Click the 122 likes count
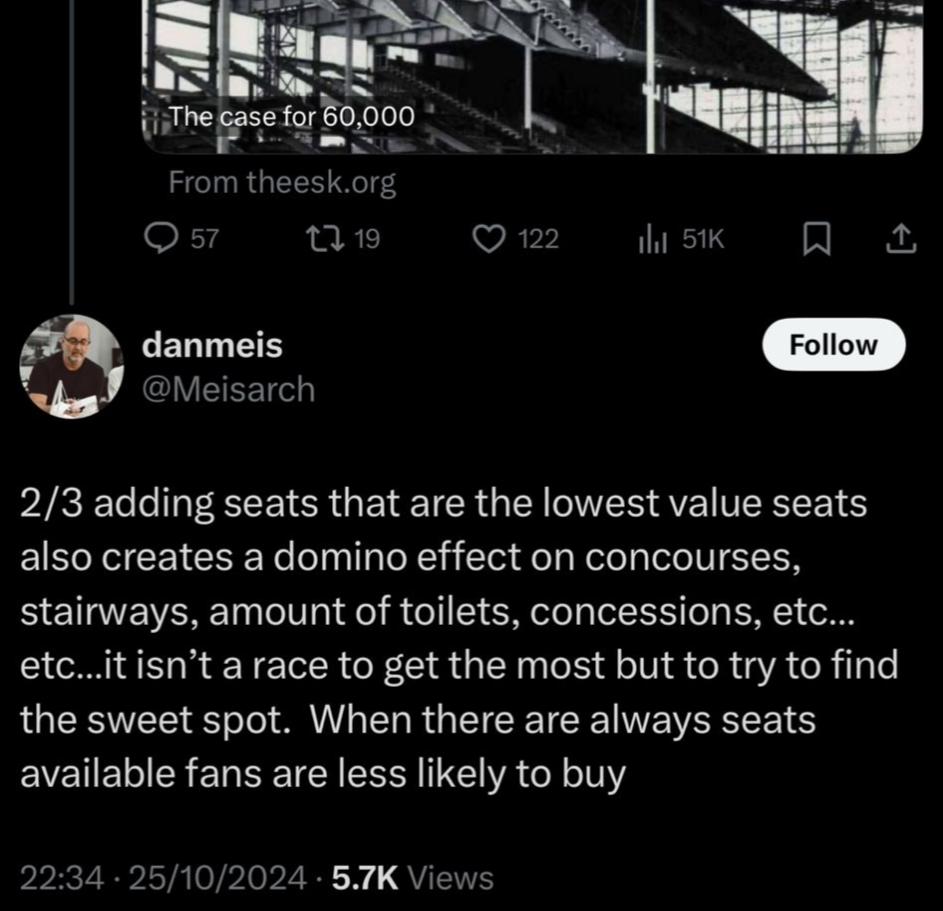943x911 pixels. click(538, 238)
